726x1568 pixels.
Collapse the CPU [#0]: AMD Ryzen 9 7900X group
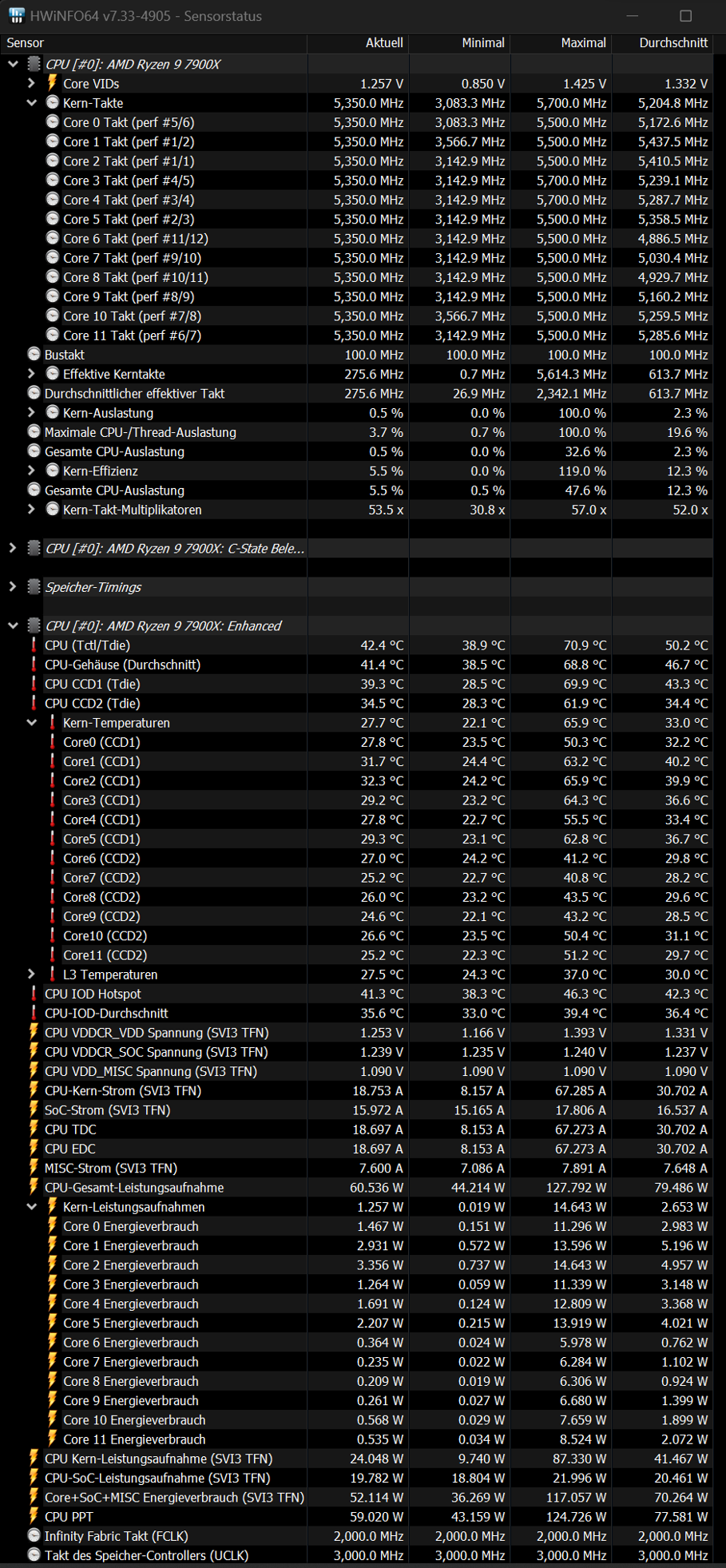(x=13, y=64)
